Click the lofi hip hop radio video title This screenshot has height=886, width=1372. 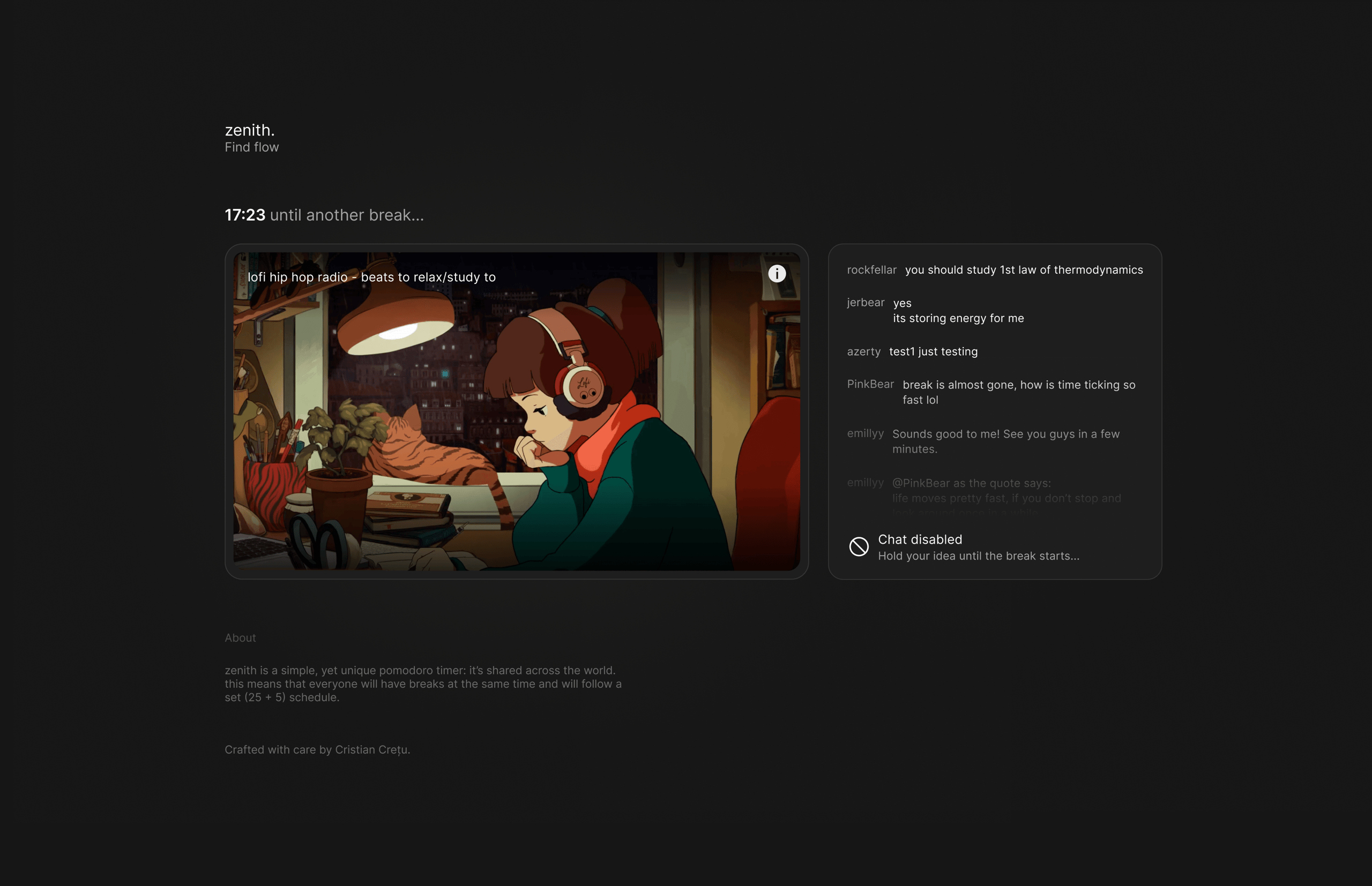pos(372,277)
